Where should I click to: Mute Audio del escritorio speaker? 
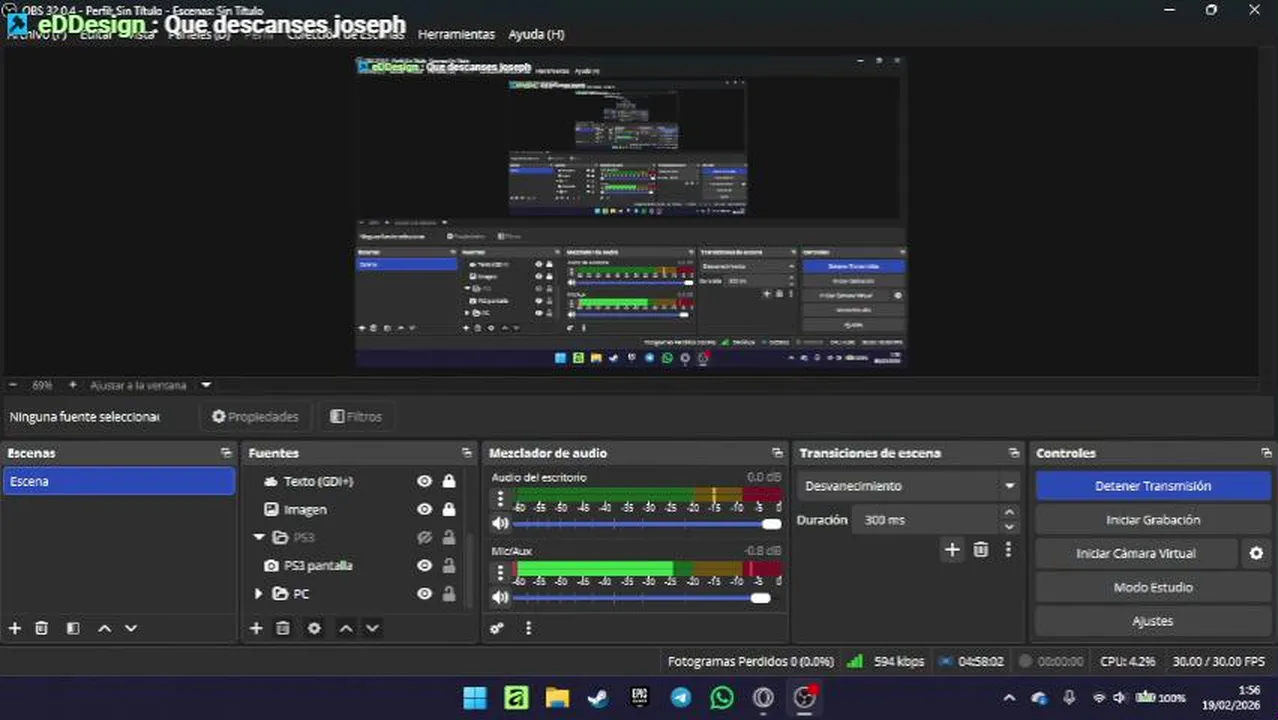[500, 523]
